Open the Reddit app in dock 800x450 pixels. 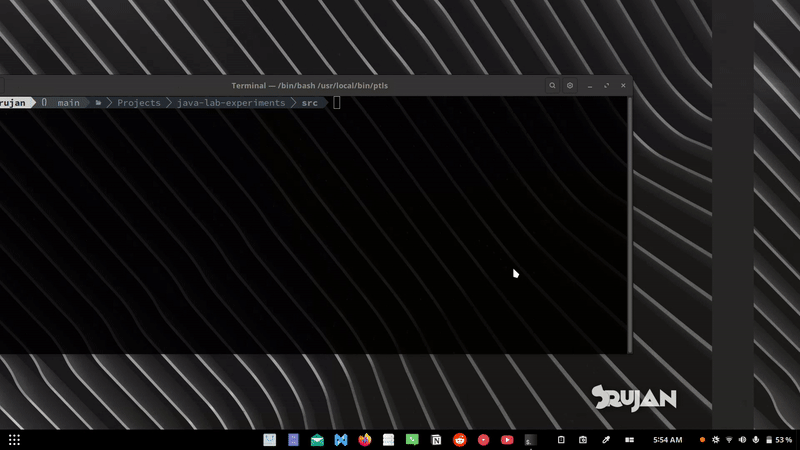[x=460, y=440]
